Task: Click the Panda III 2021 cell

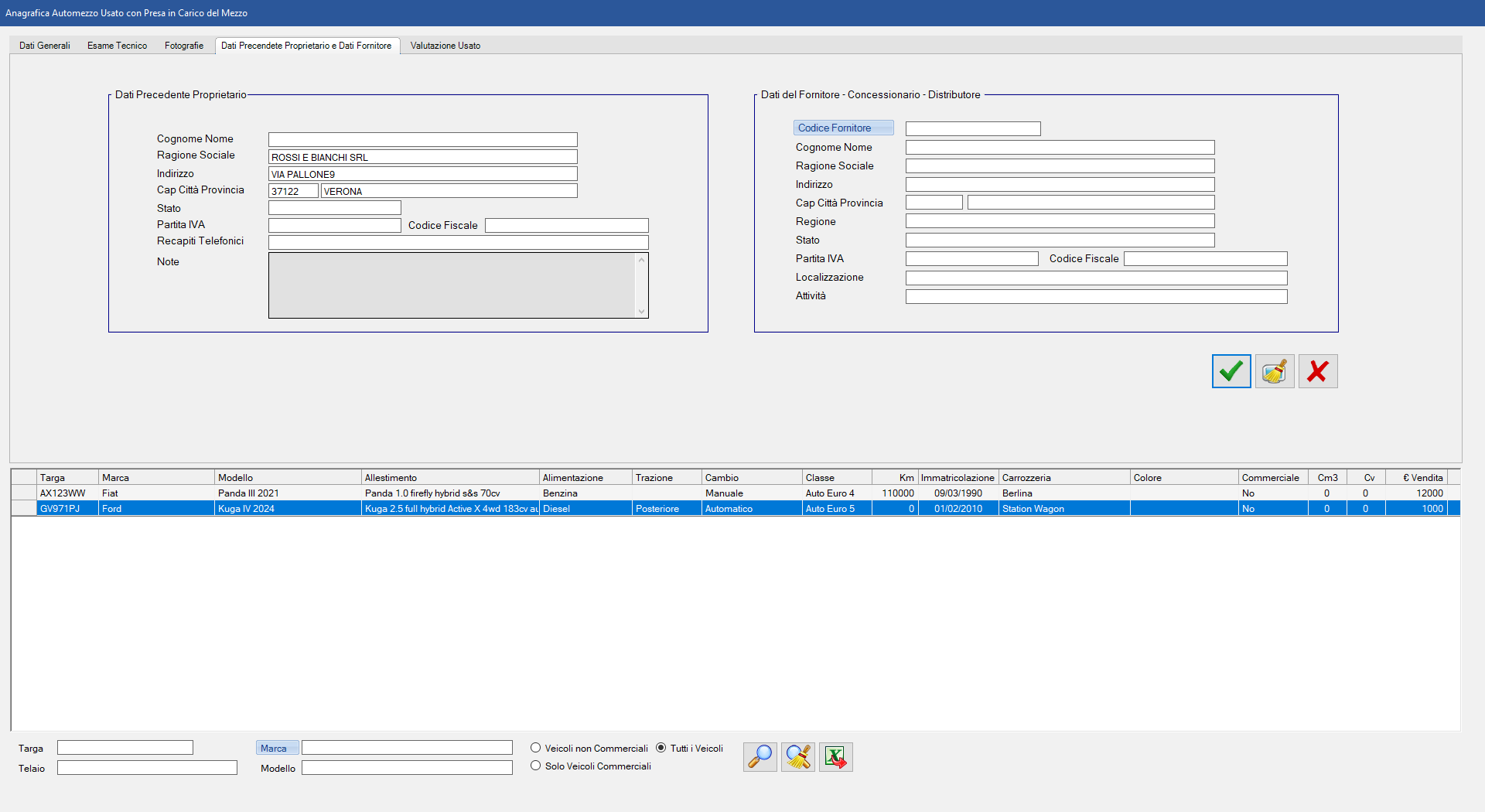Action: point(288,493)
